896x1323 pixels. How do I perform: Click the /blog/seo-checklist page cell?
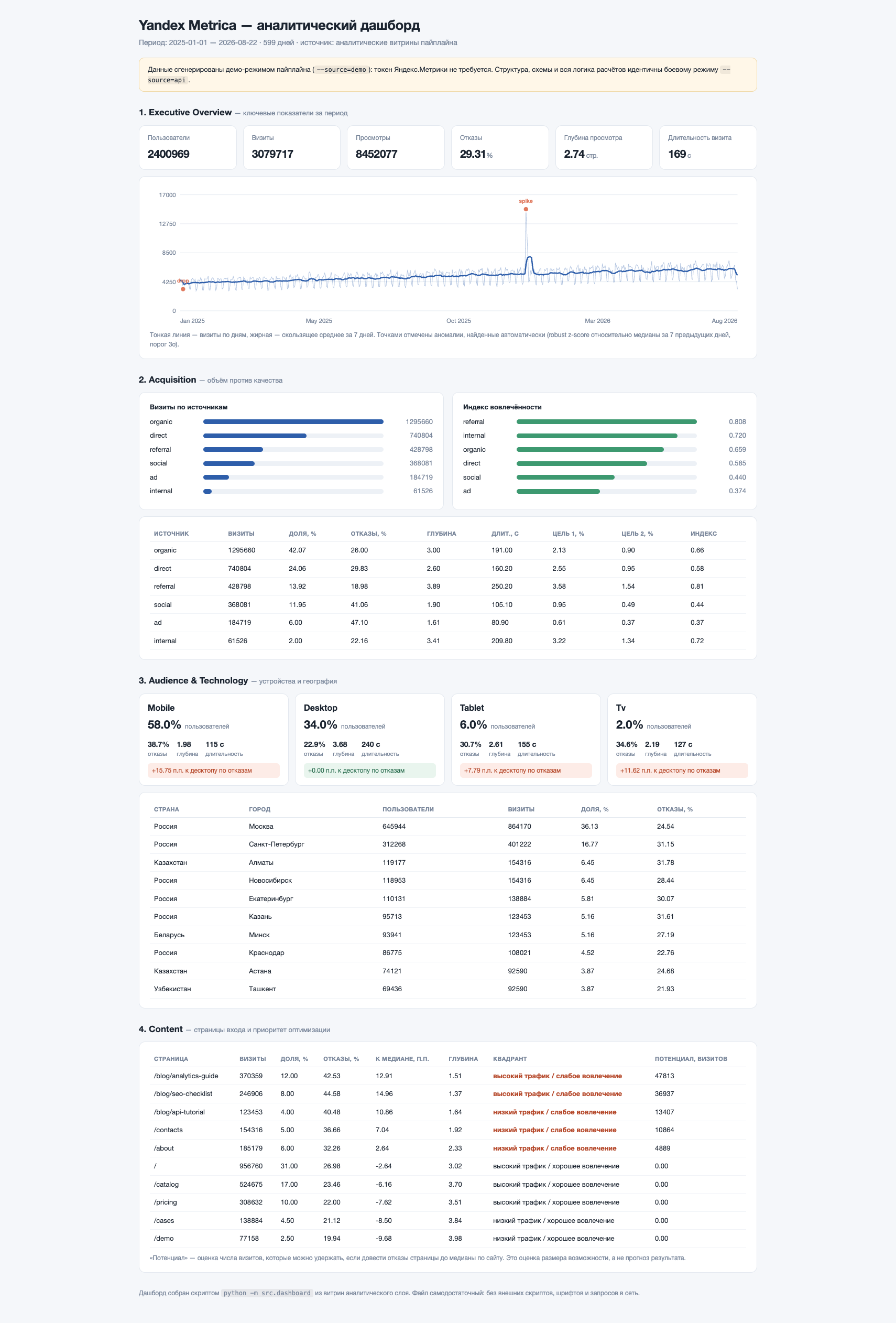tap(183, 1093)
